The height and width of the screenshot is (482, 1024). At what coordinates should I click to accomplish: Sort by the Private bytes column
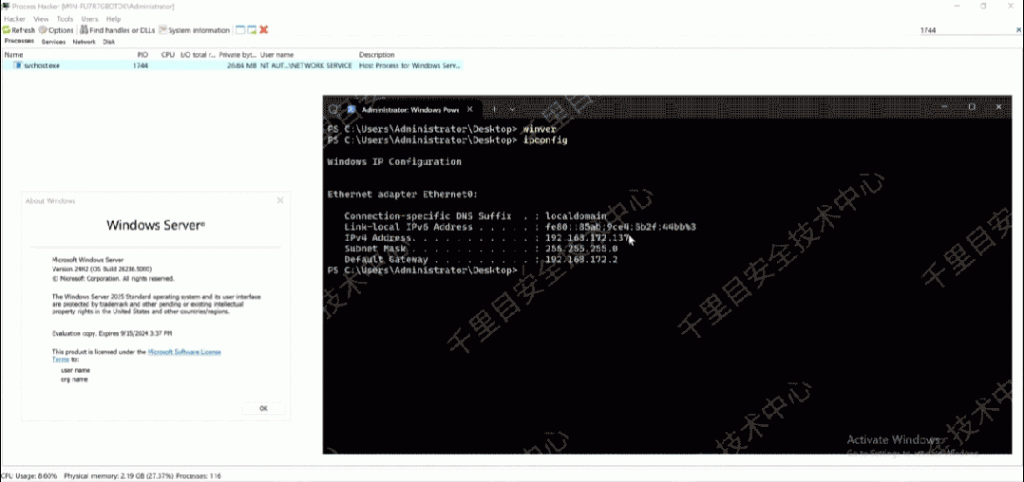(238, 55)
